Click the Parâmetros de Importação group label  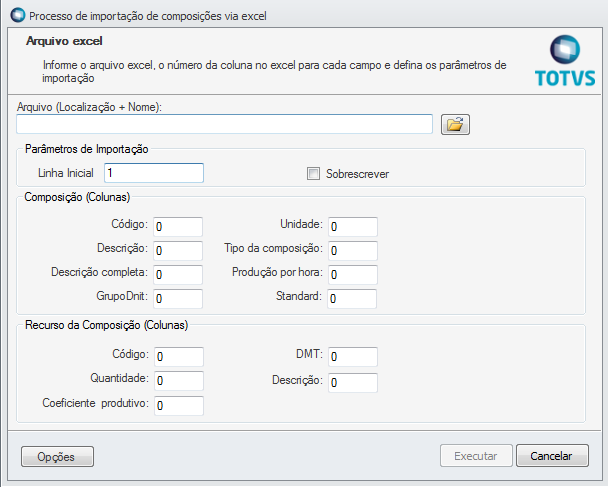pos(86,149)
